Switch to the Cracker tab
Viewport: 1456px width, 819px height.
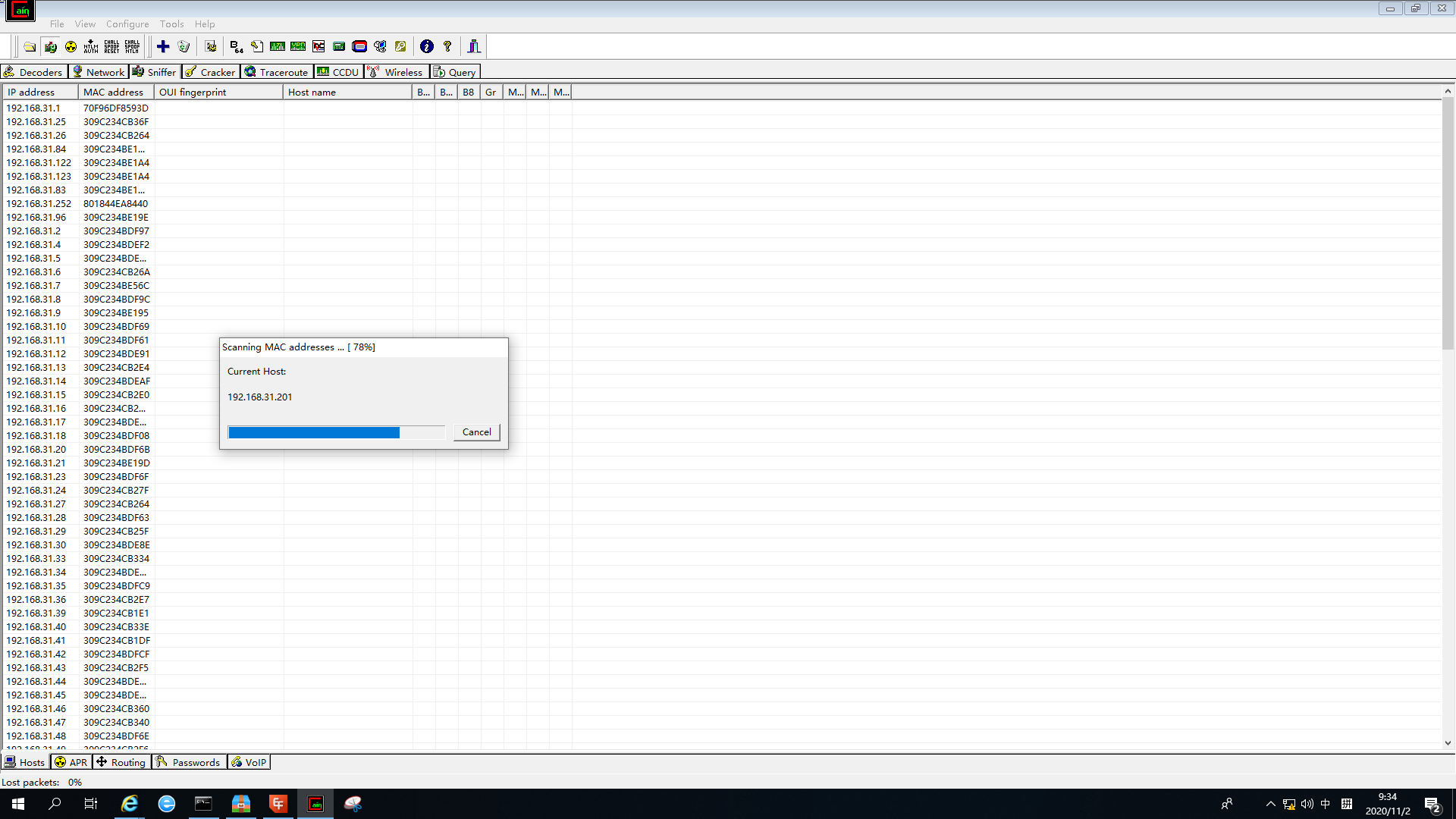(x=211, y=72)
